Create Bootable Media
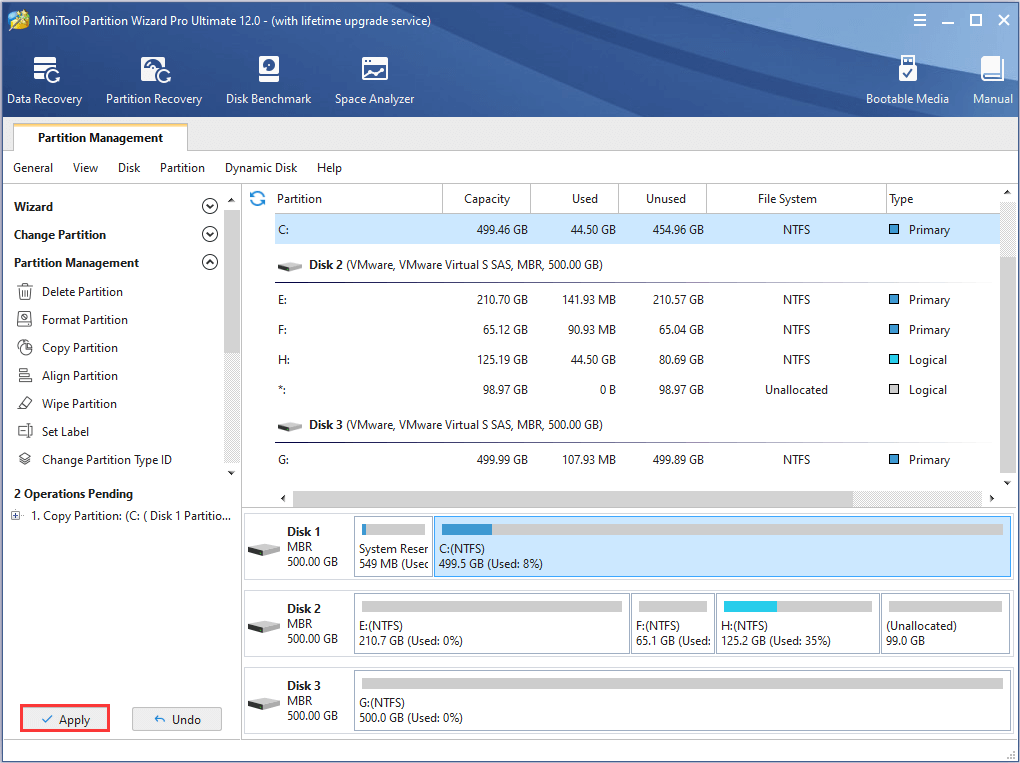Image resolution: width=1020 pixels, height=763 pixels. pyautogui.click(x=907, y=81)
